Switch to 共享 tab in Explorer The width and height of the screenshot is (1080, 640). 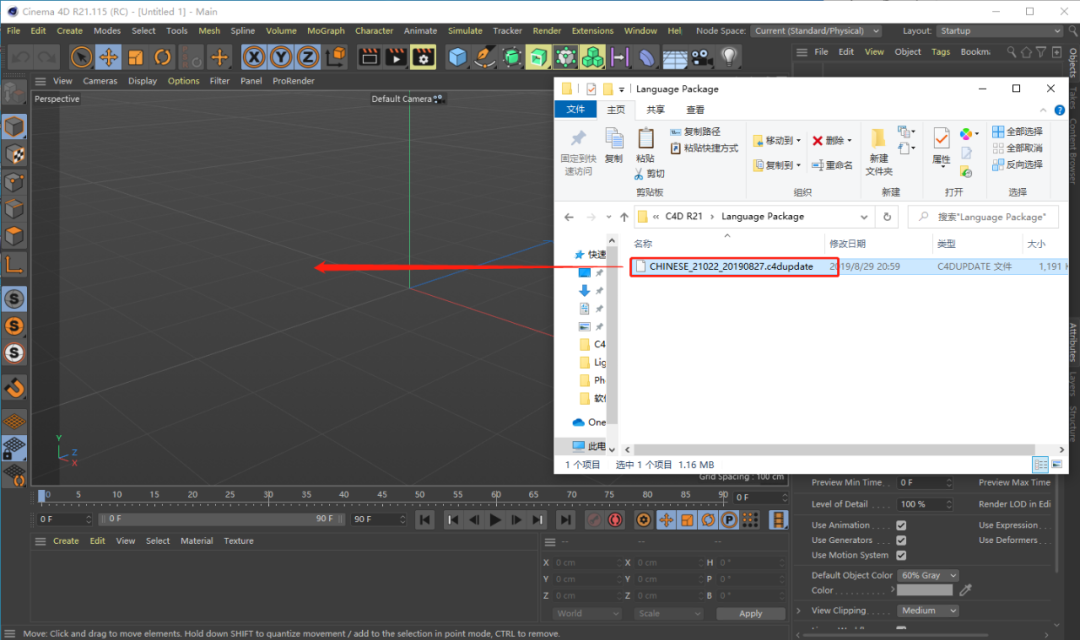656,110
